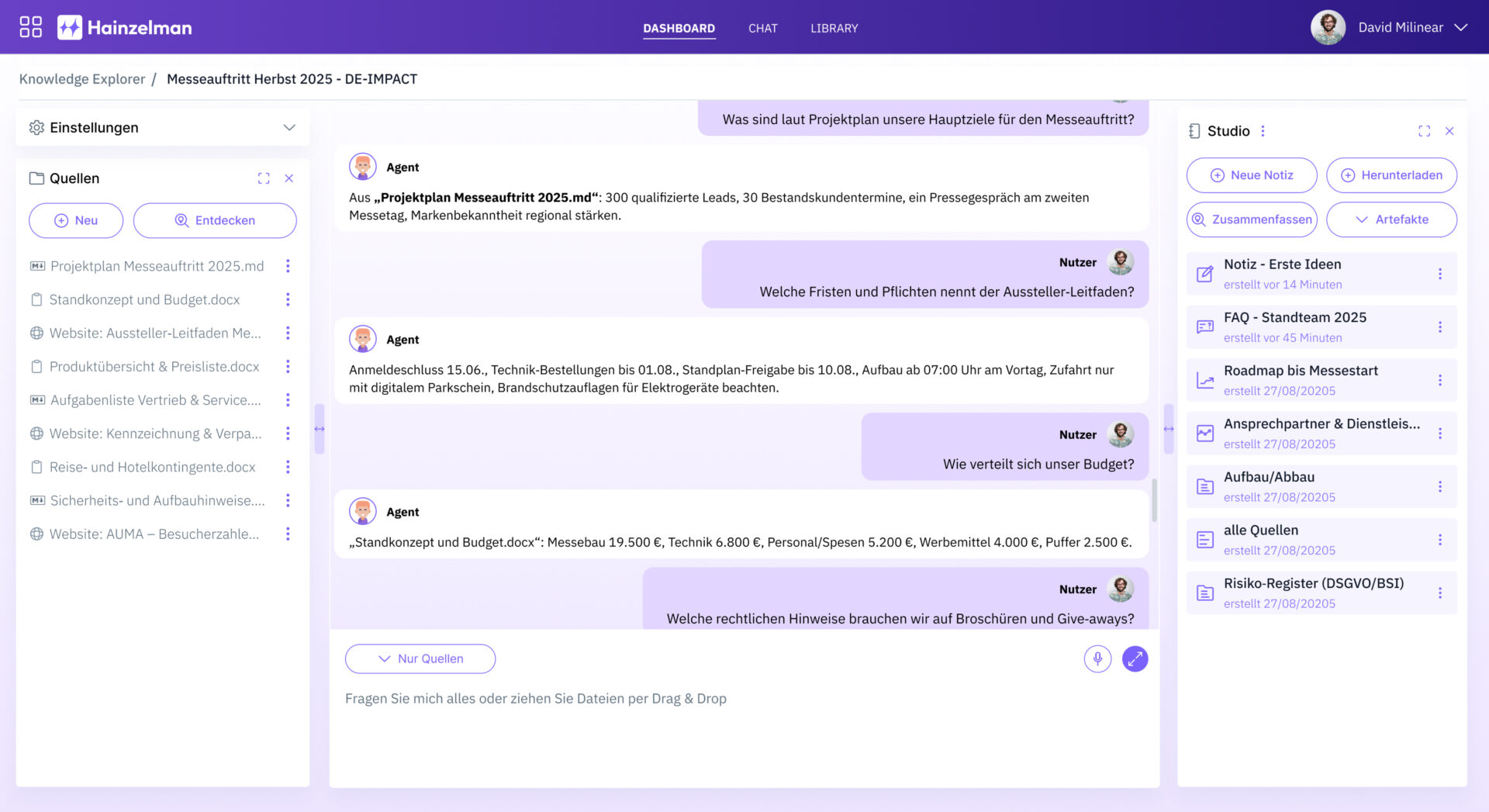This screenshot has width=1489, height=812.
Task: Expand the Einstellungen section
Action: pos(288,127)
